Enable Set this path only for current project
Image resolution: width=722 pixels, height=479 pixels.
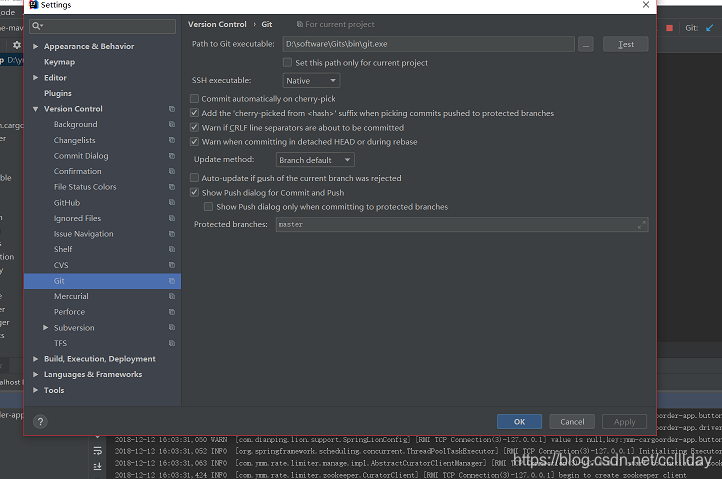287,62
